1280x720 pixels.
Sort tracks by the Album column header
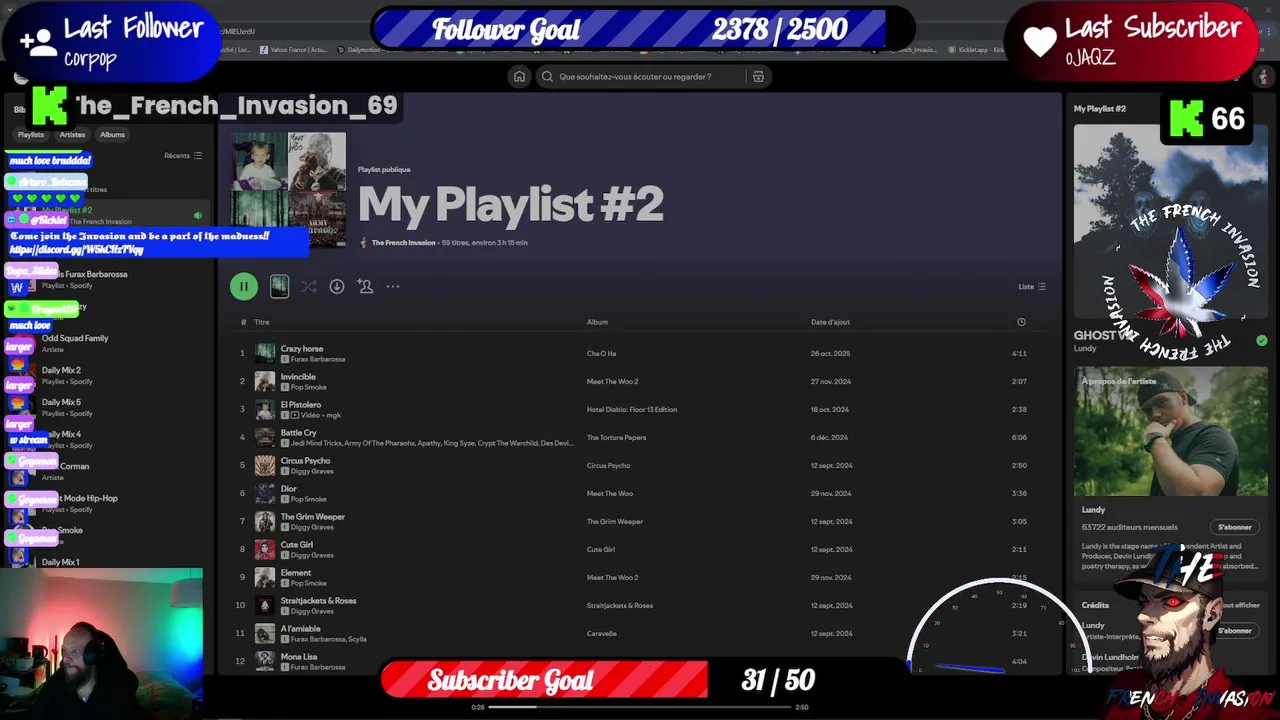click(x=597, y=322)
